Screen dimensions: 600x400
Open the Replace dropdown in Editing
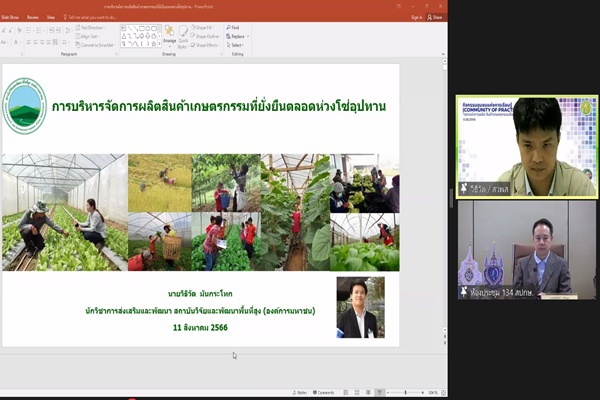pos(235,37)
